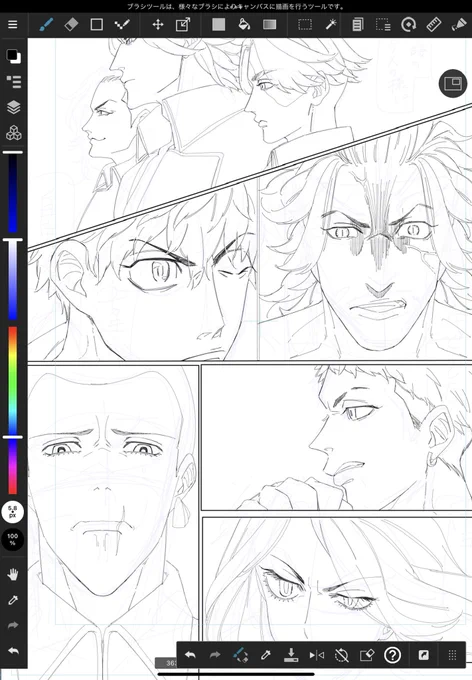Adjust the blue brightness slider strip
472x680 pixels.
coord(13,193)
